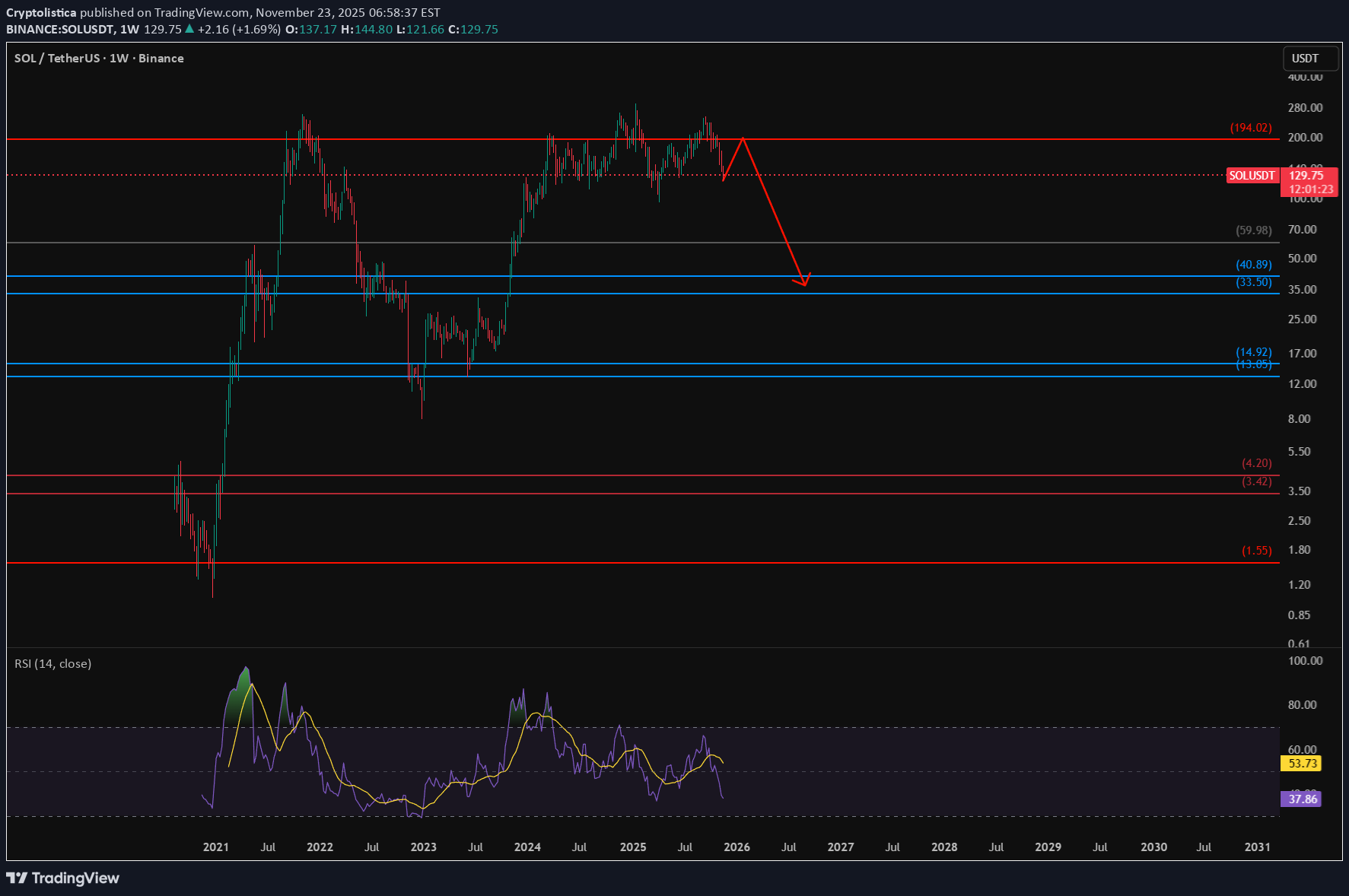Click the 129.75 current price tag on axis
The height and width of the screenshot is (896, 1349).
[1307, 176]
